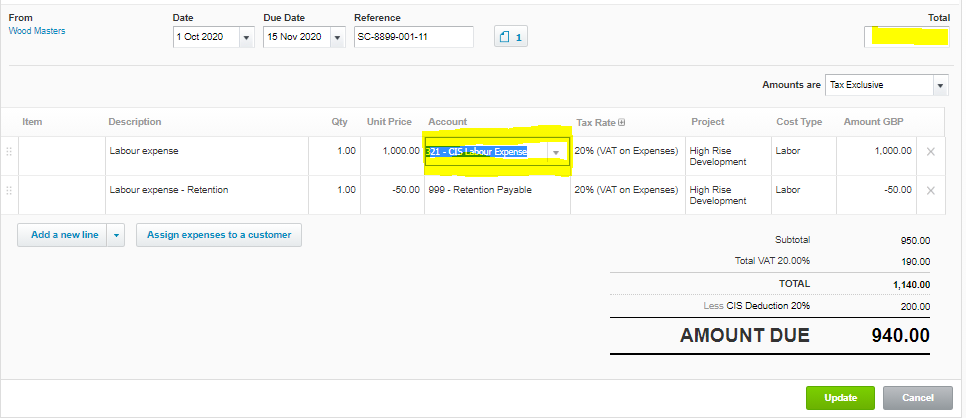The image size is (966, 418).
Task: Open the Due Date picker dropdown arrow
Action: tap(336, 38)
